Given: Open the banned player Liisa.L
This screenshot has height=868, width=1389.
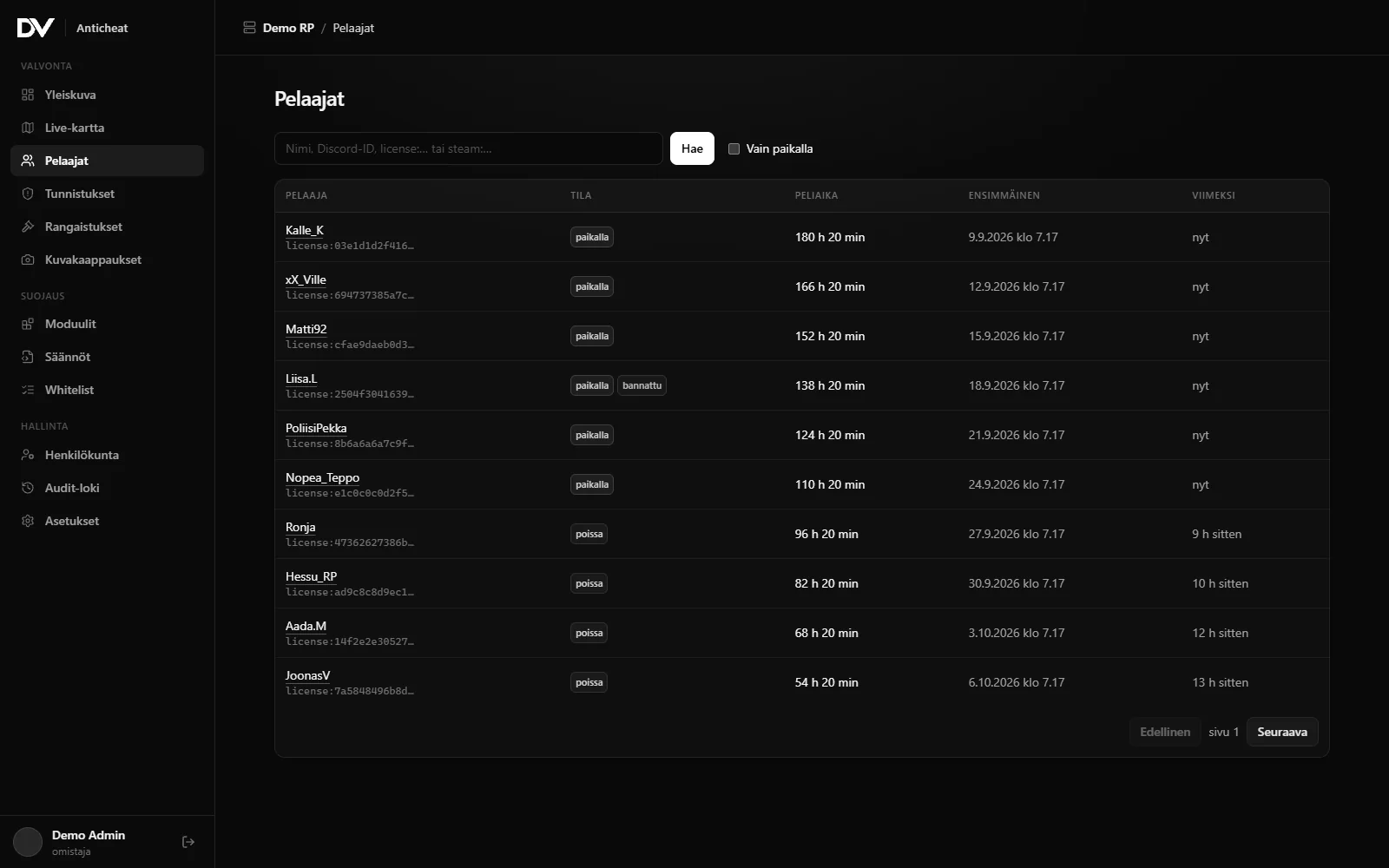Looking at the screenshot, I should (x=301, y=378).
